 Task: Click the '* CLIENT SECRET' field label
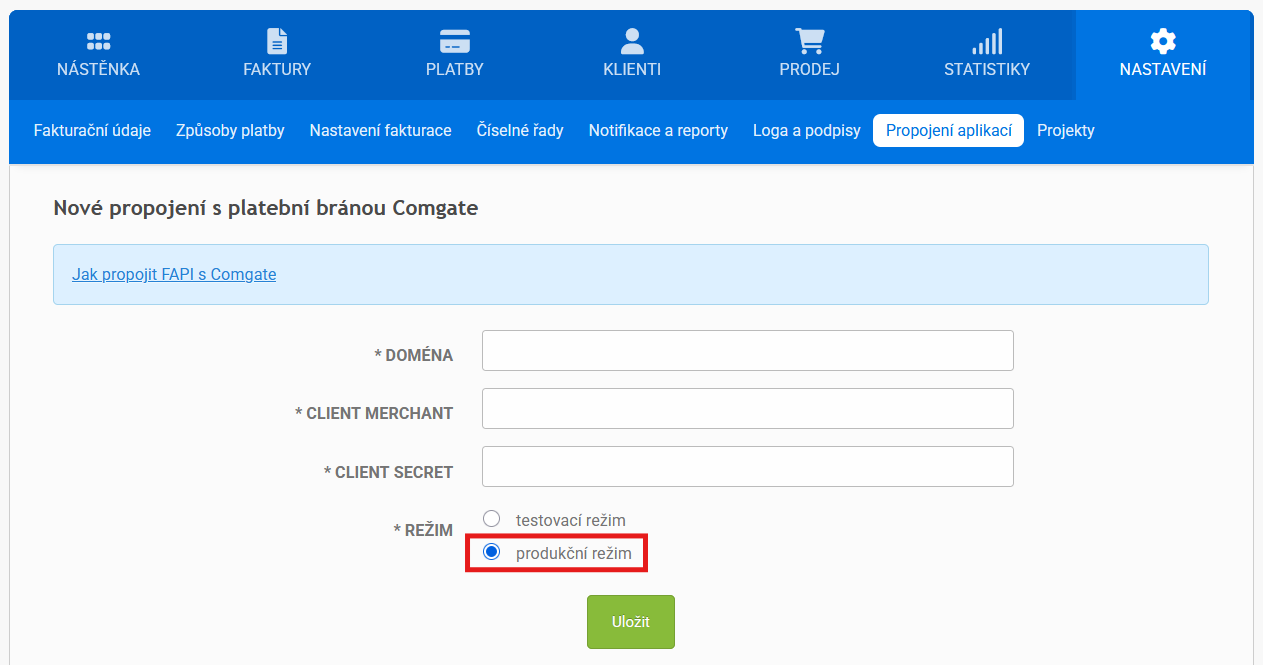tap(389, 472)
